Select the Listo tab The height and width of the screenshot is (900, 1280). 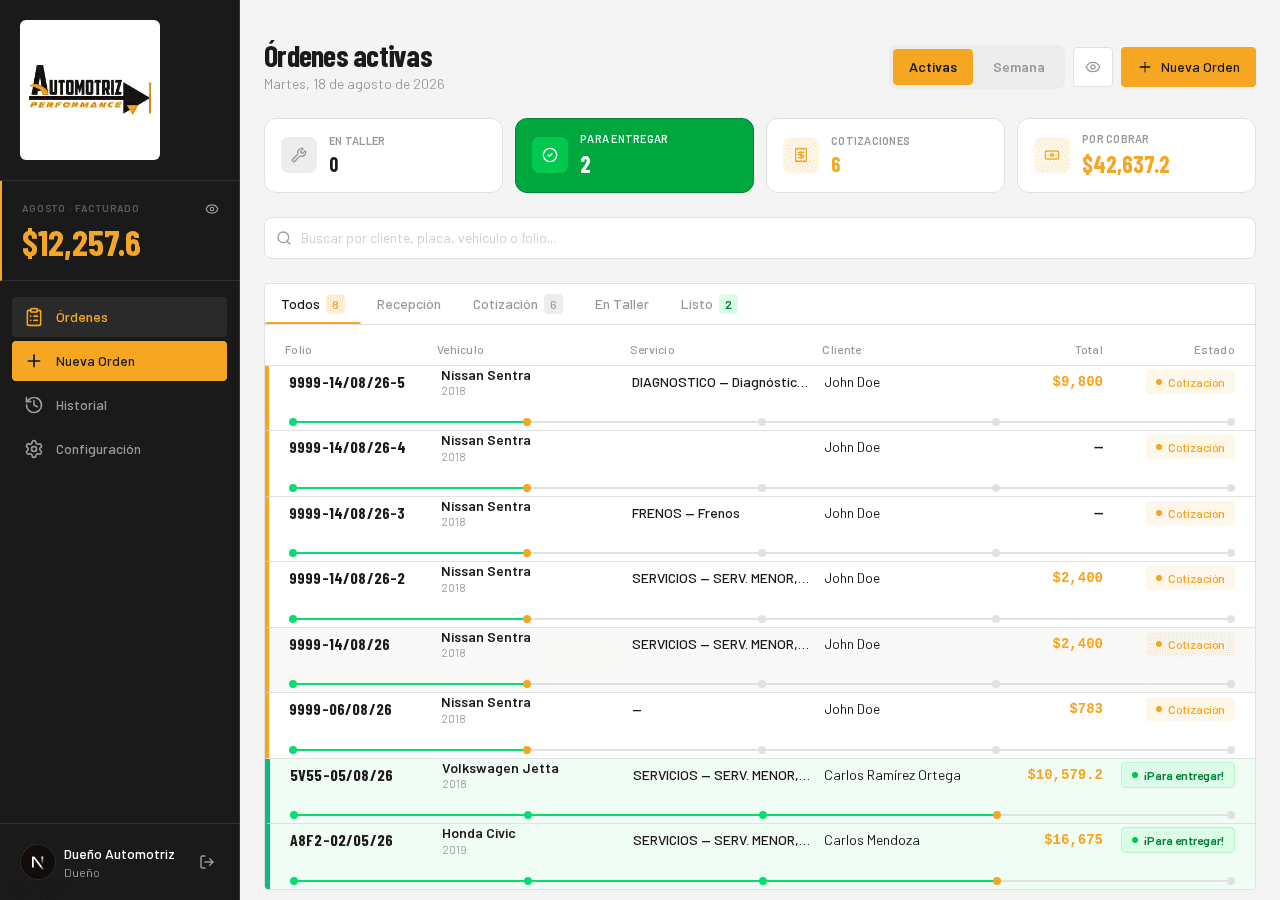pyautogui.click(x=709, y=304)
